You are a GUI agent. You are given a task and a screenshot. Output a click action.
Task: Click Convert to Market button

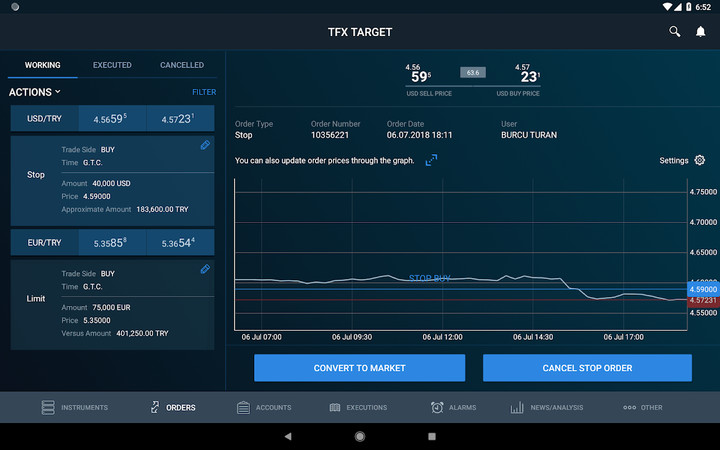point(360,368)
